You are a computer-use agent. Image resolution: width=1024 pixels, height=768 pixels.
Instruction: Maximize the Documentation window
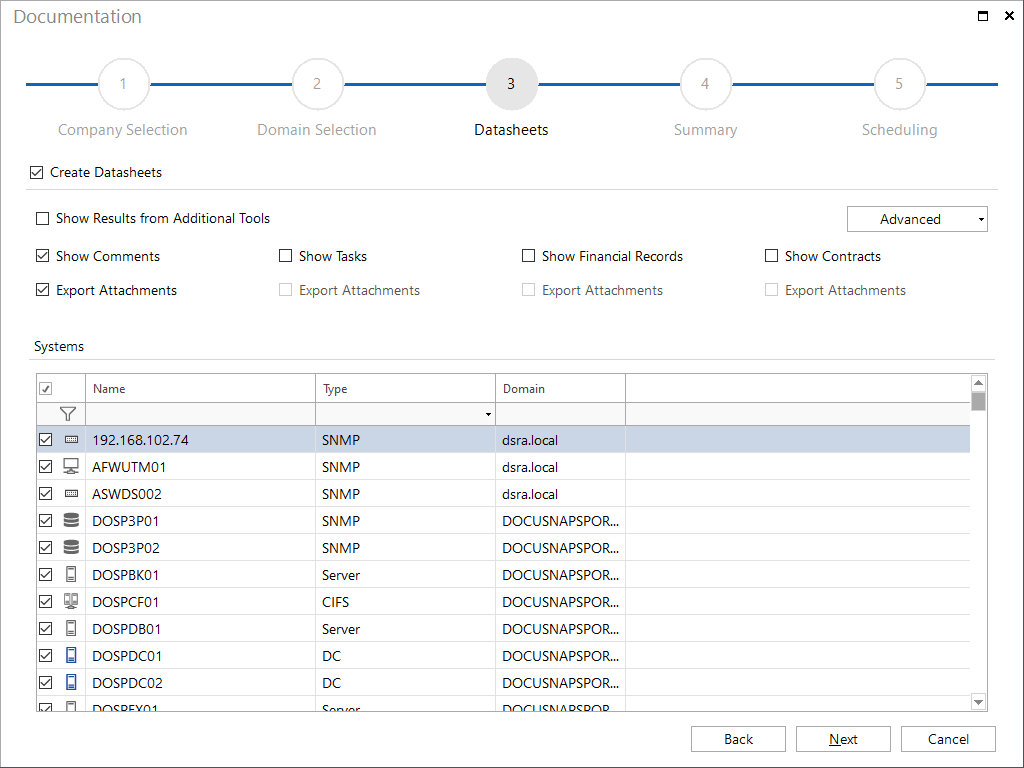pyautogui.click(x=983, y=16)
